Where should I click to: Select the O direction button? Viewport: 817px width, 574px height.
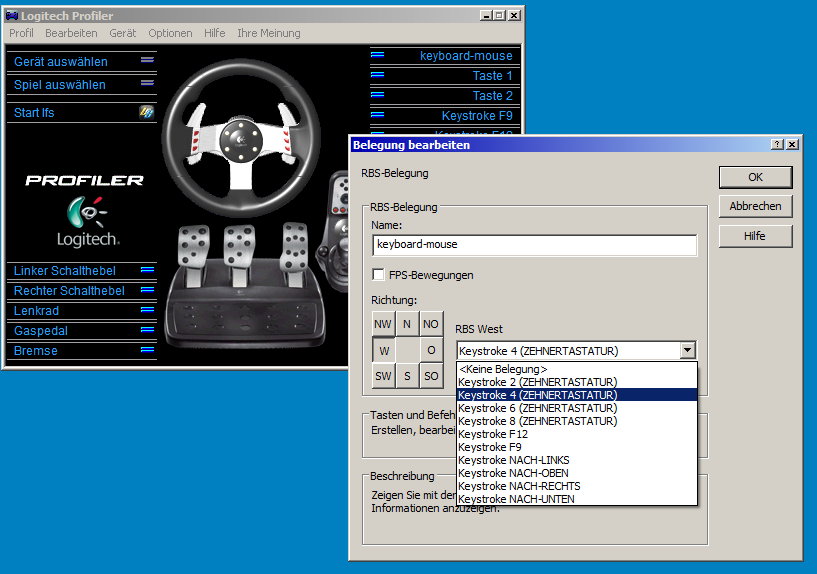point(431,350)
